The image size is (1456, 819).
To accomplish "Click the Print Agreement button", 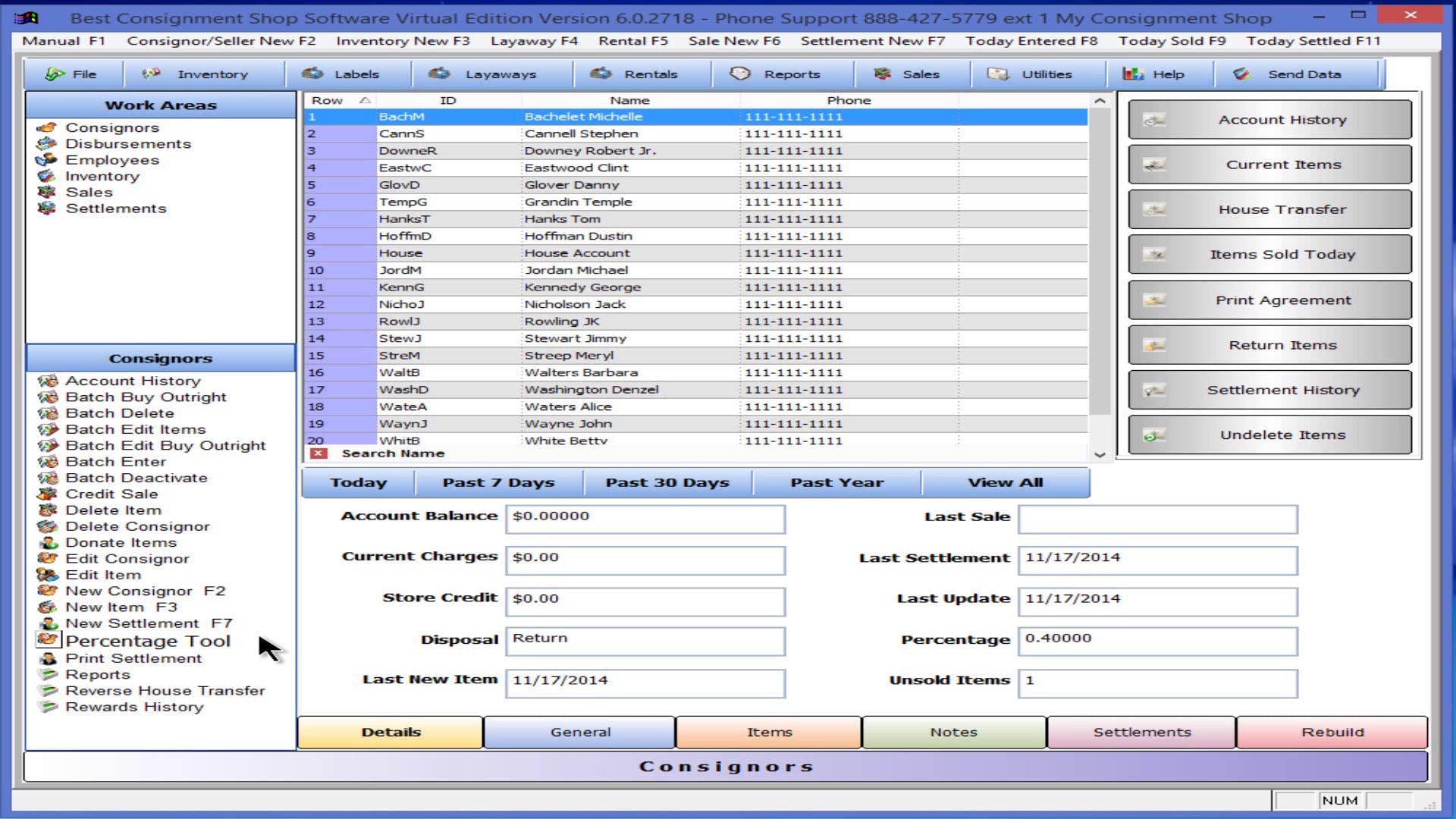I will point(1270,300).
